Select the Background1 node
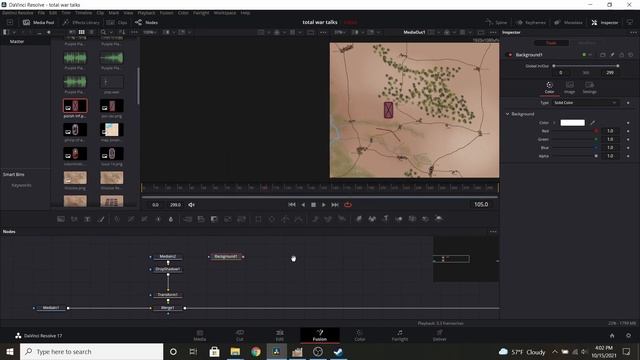Image resolution: width=640 pixels, height=360 pixels. click(x=226, y=256)
